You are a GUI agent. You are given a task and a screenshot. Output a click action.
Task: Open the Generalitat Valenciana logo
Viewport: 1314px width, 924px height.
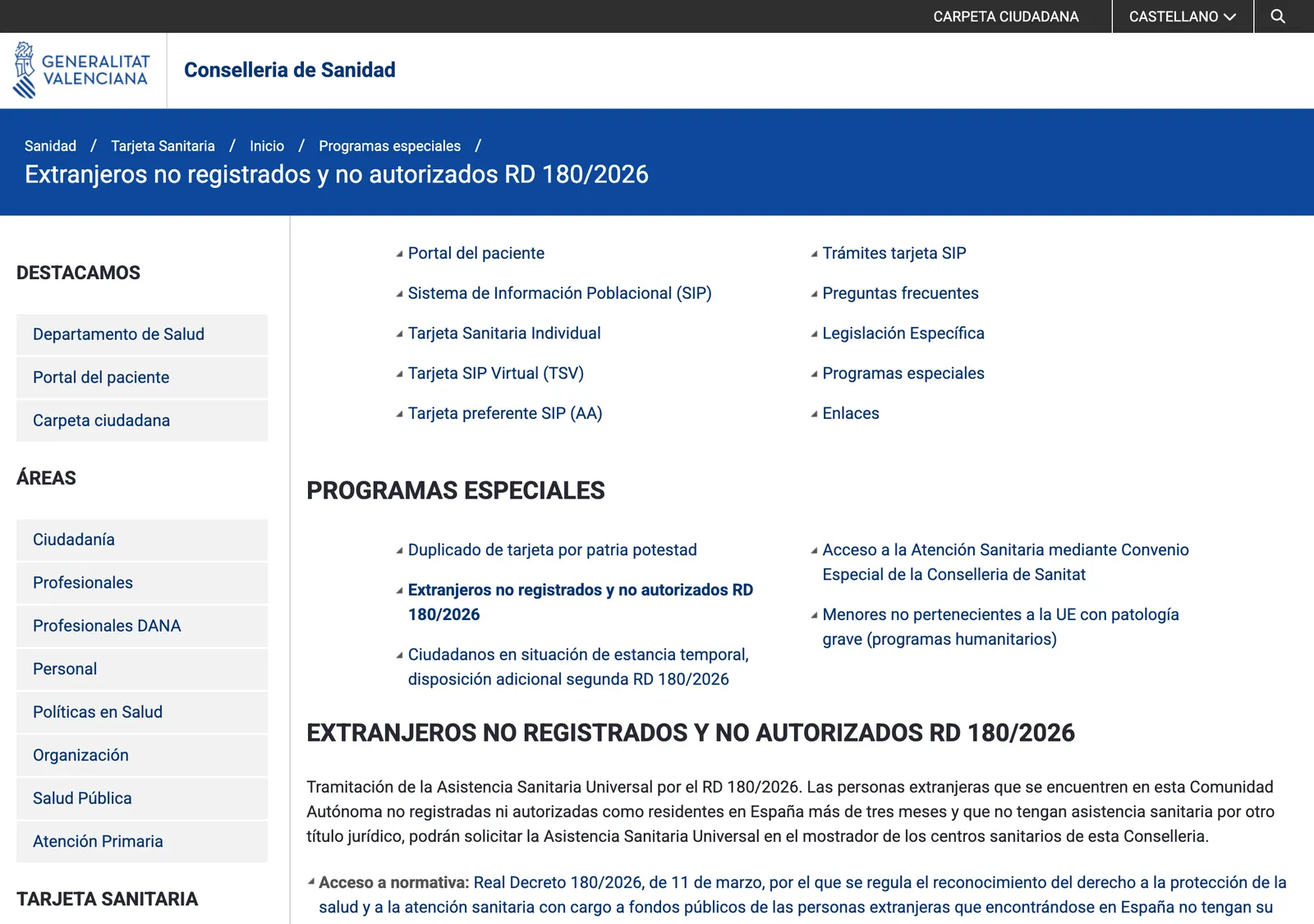tap(82, 71)
